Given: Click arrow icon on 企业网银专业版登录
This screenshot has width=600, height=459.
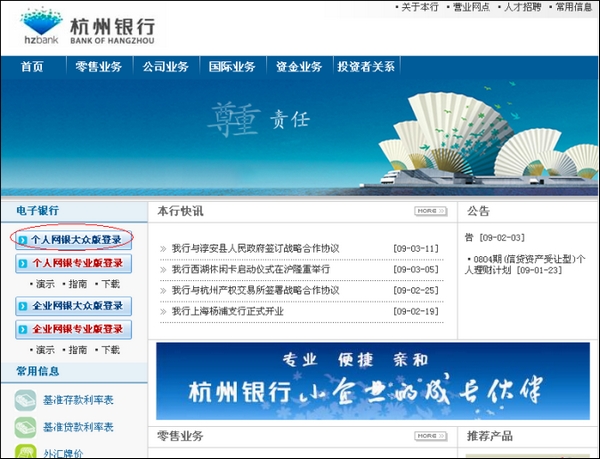Looking at the screenshot, I should click(x=23, y=329).
